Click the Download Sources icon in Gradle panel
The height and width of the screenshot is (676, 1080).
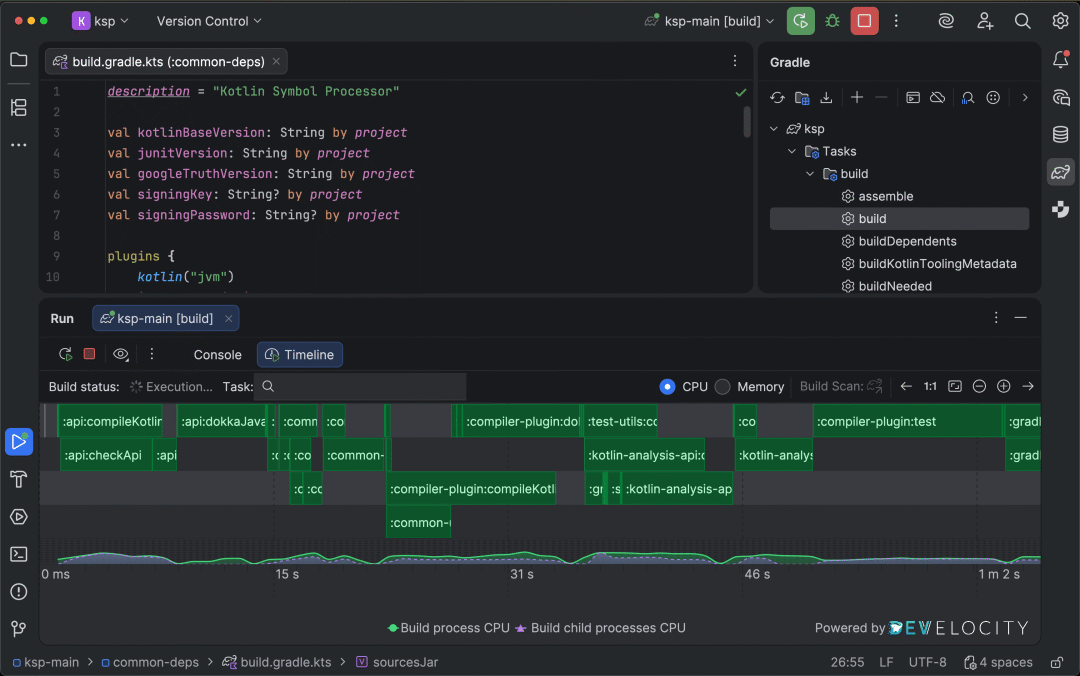pos(826,98)
